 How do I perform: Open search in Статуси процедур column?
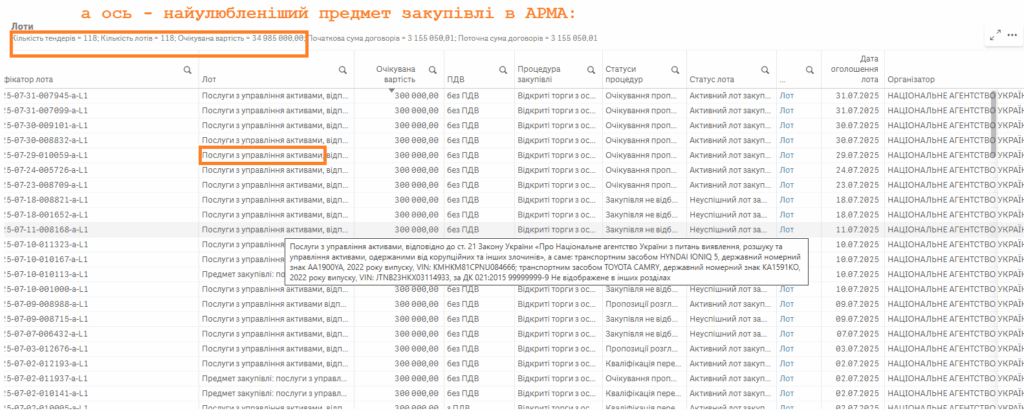click(x=674, y=70)
